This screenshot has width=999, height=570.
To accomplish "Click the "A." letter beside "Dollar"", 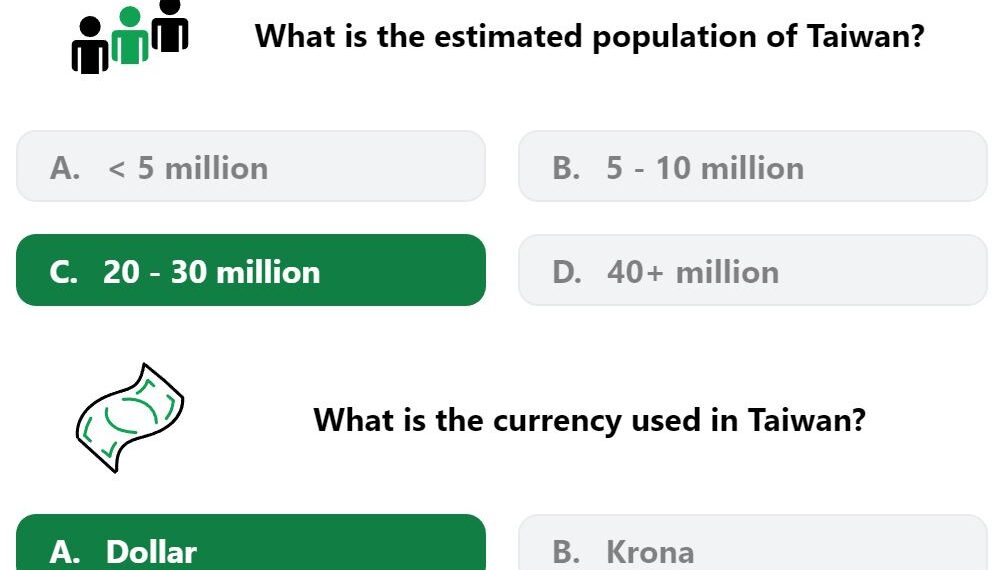I will (x=65, y=552).
